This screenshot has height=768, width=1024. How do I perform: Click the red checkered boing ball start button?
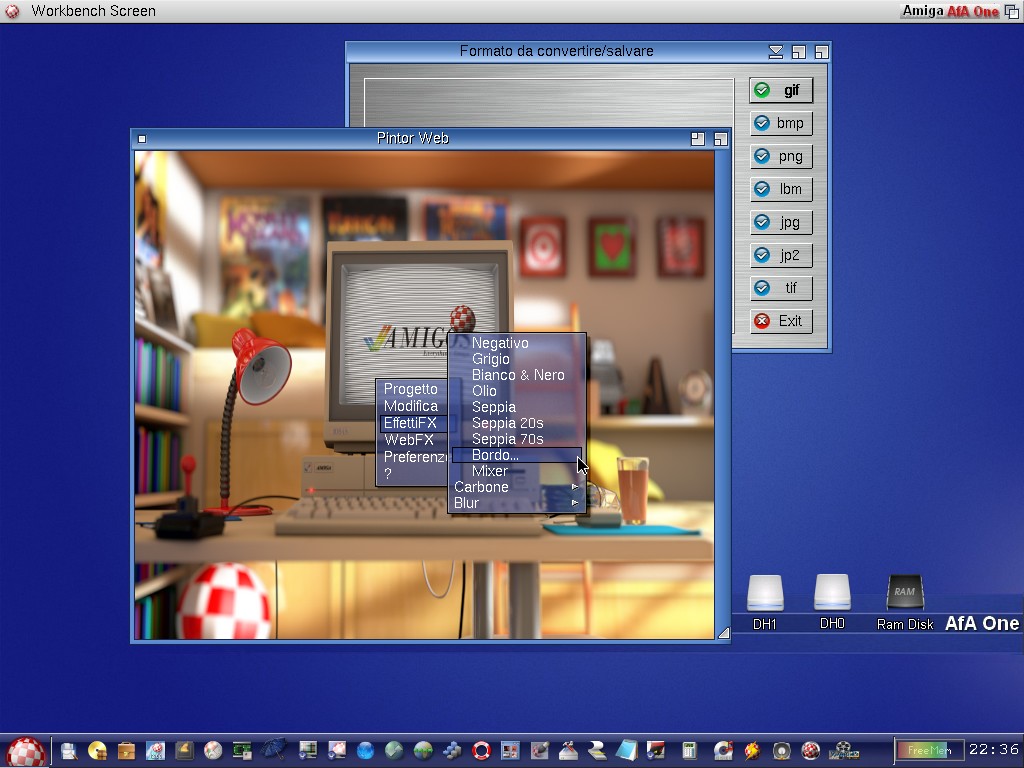click(x=26, y=750)
